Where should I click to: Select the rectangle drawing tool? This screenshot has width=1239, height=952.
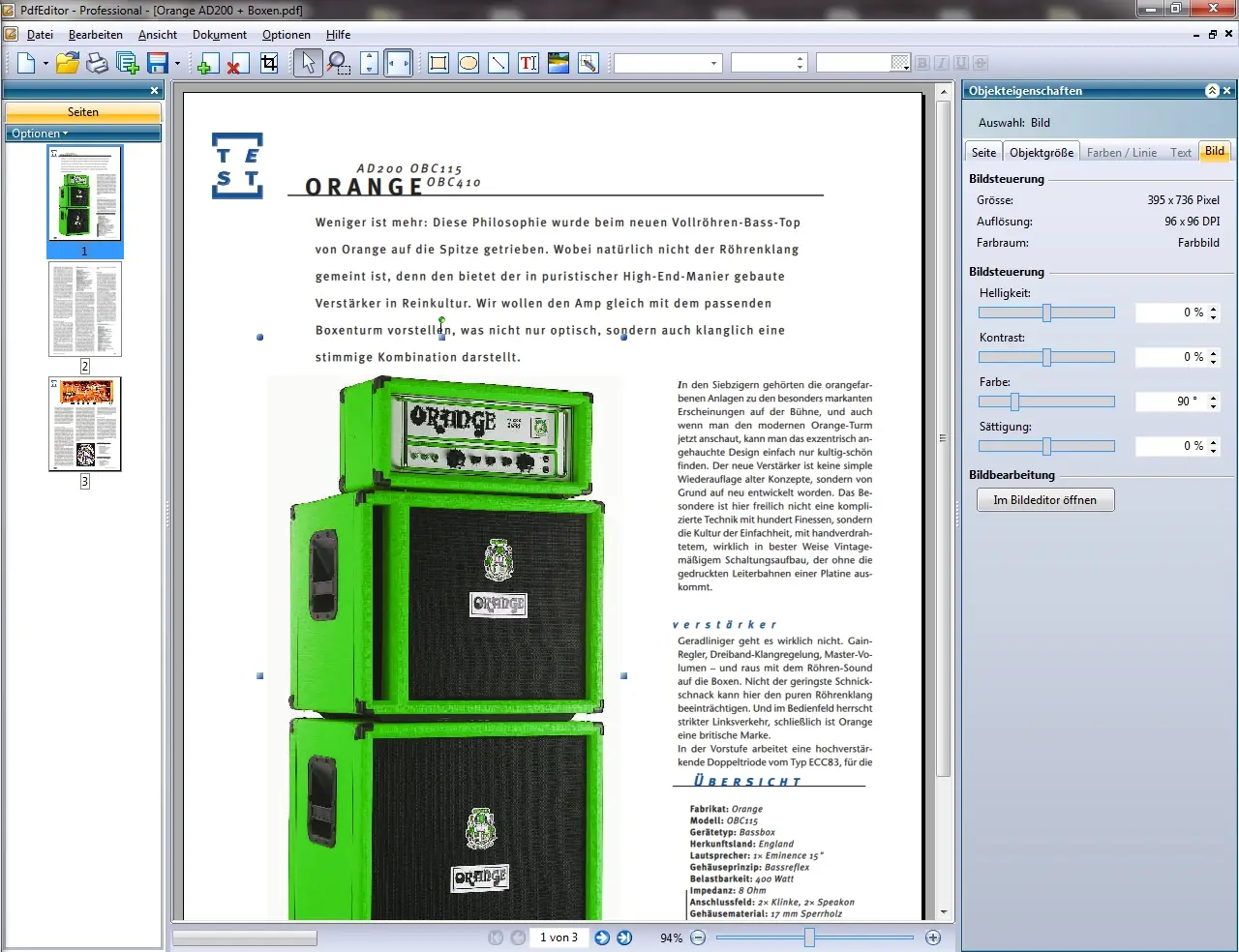(438, 64)
